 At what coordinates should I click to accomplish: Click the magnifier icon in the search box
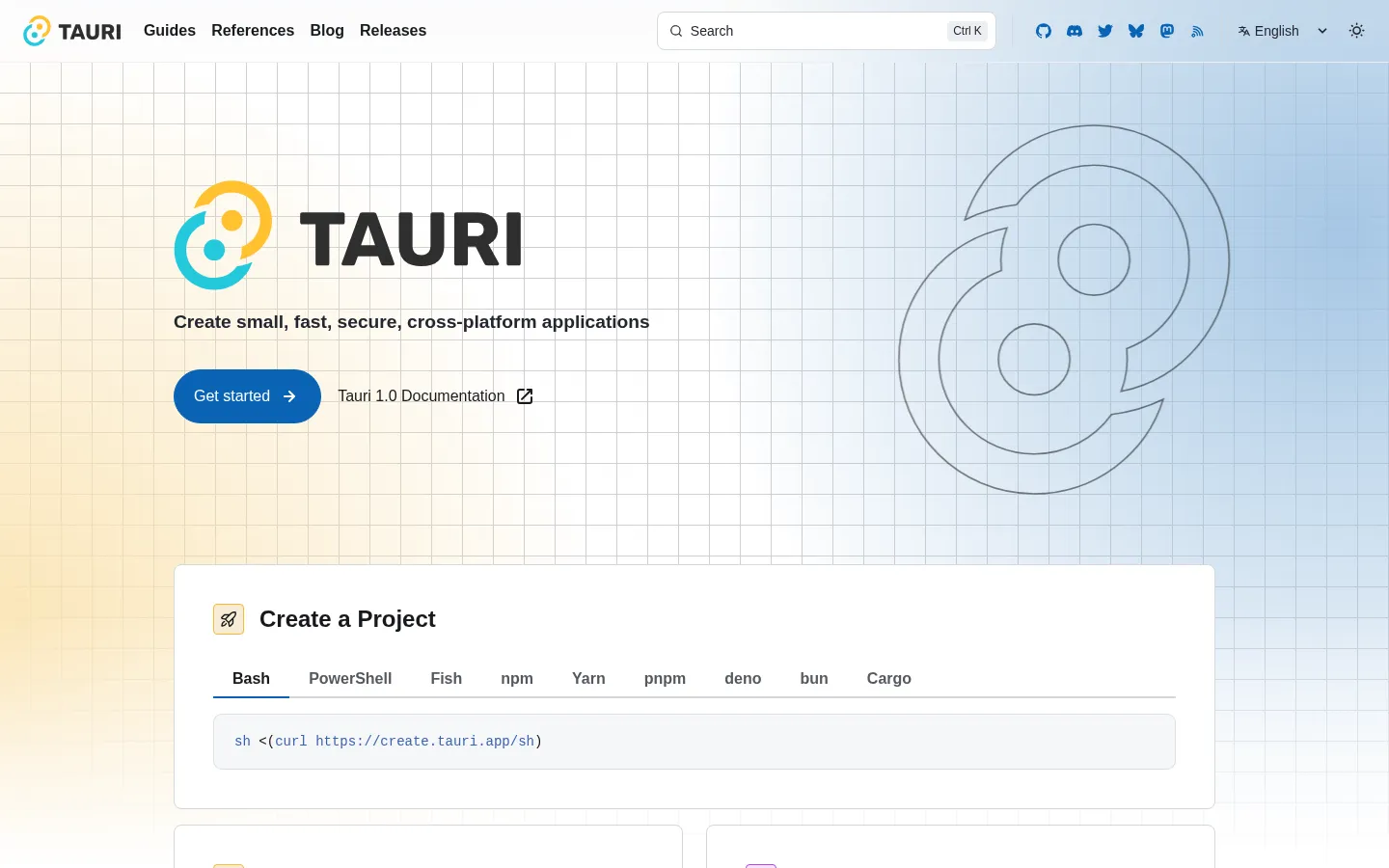pos(676,31)
